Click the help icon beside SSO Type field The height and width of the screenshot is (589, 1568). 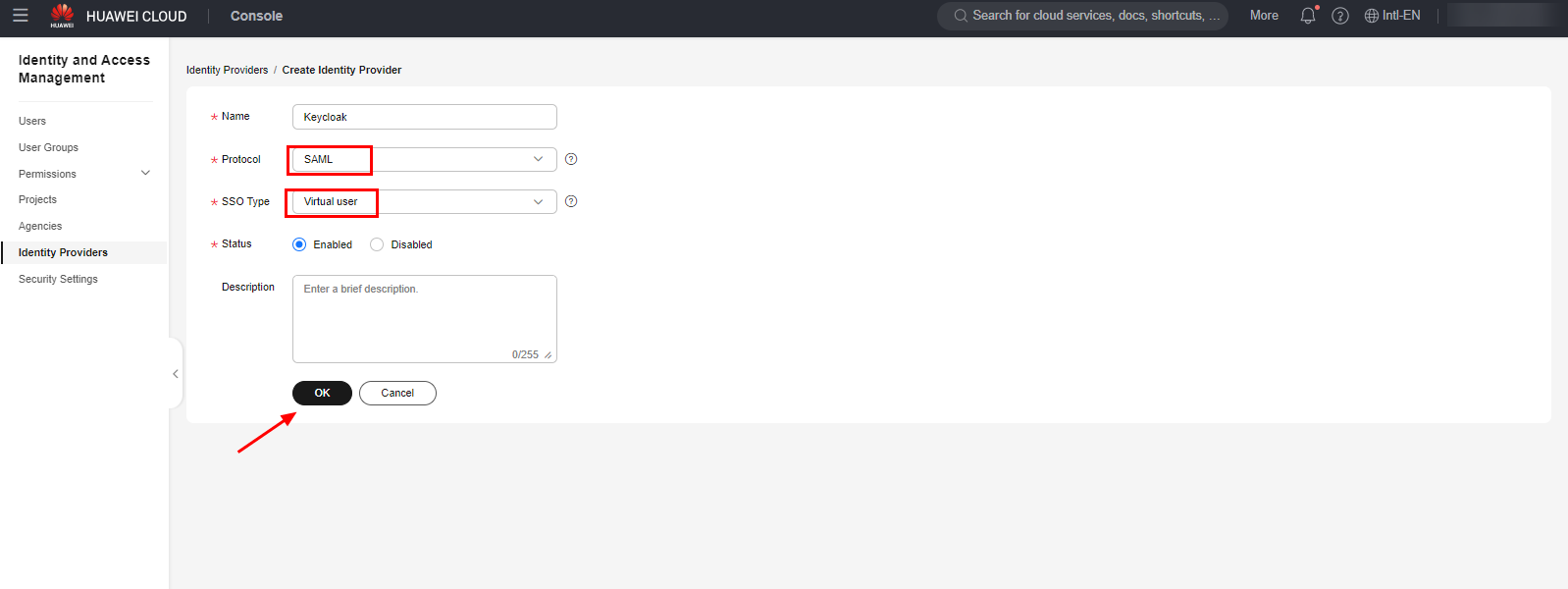[x=571, y=201]
